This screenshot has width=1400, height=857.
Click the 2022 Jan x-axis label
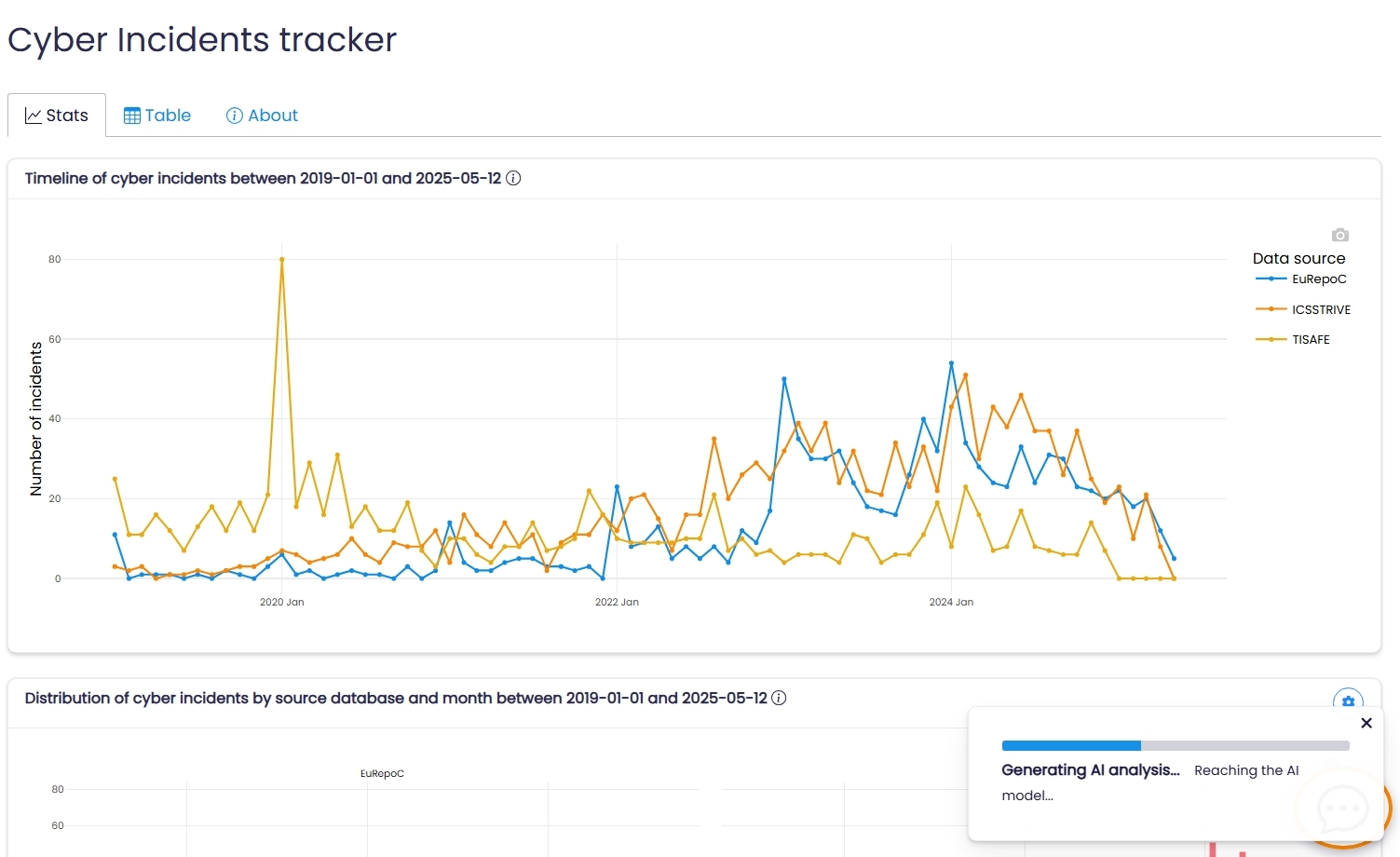[617, 602]
